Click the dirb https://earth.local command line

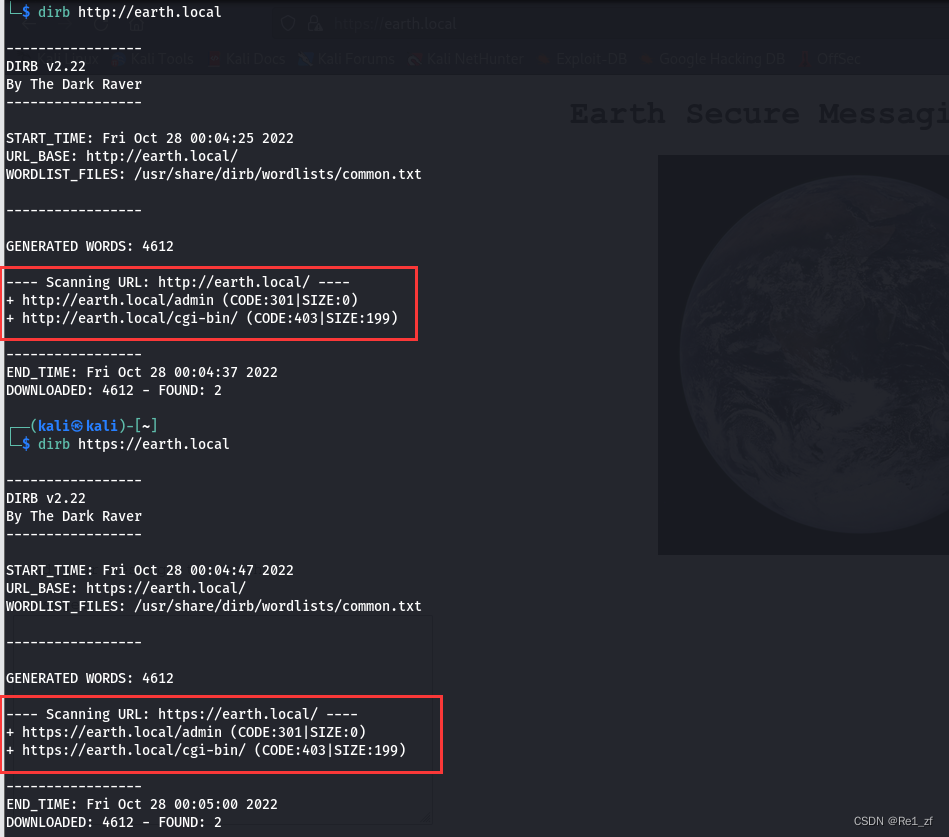(x=133, y=444)
